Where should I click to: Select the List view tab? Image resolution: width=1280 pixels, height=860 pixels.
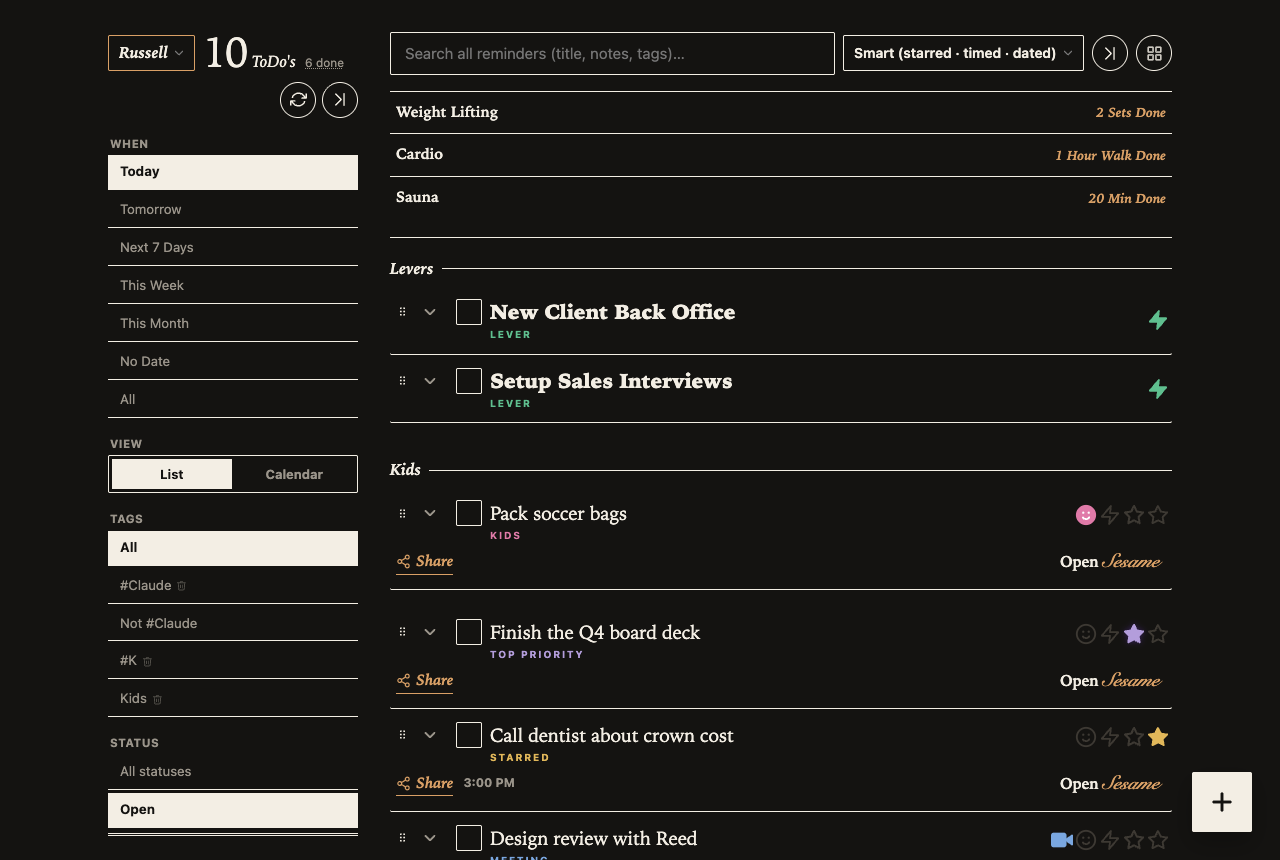point(172,474)
